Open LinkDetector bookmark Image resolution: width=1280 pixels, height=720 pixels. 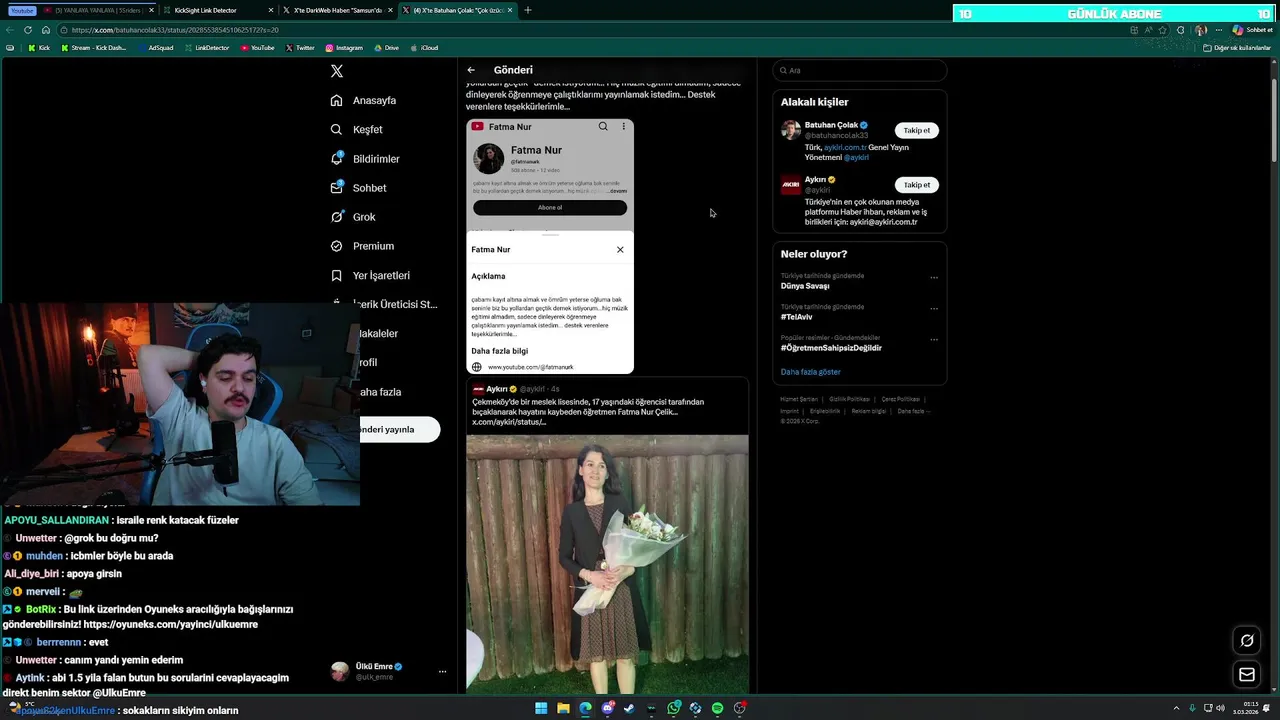coord(206,48)
